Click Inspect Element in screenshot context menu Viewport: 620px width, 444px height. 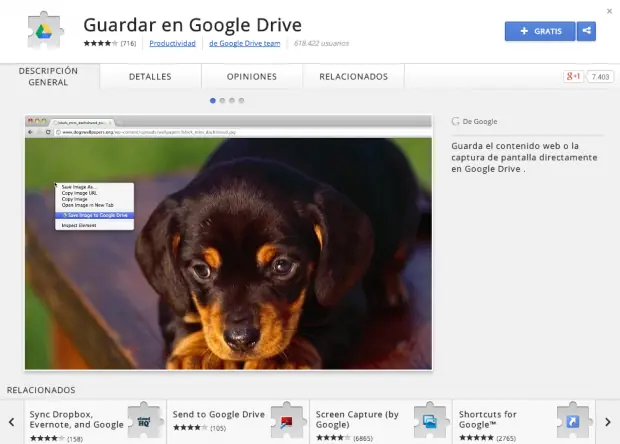79,225
